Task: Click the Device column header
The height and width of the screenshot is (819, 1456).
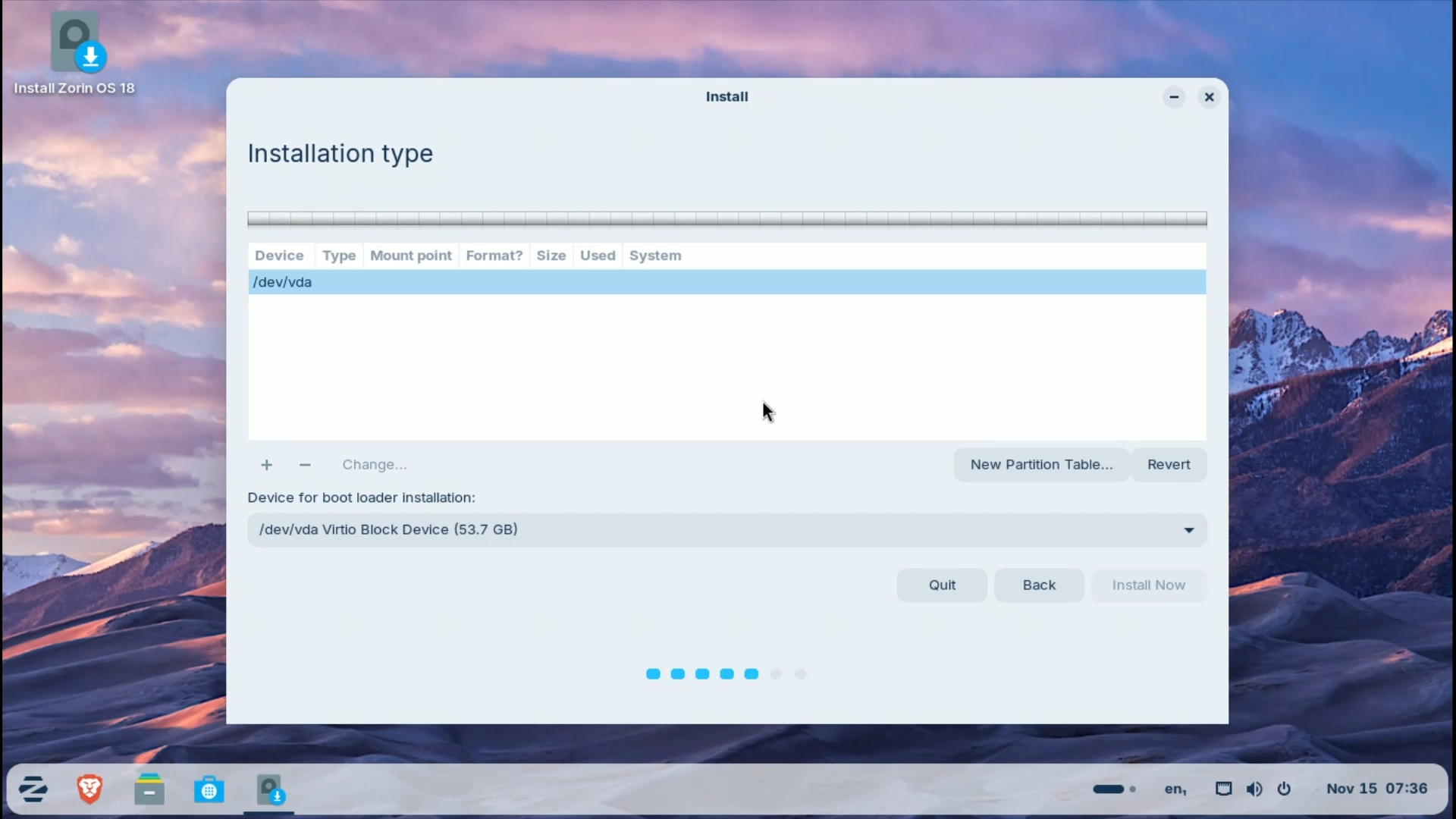Action: [x=278, y=256]
